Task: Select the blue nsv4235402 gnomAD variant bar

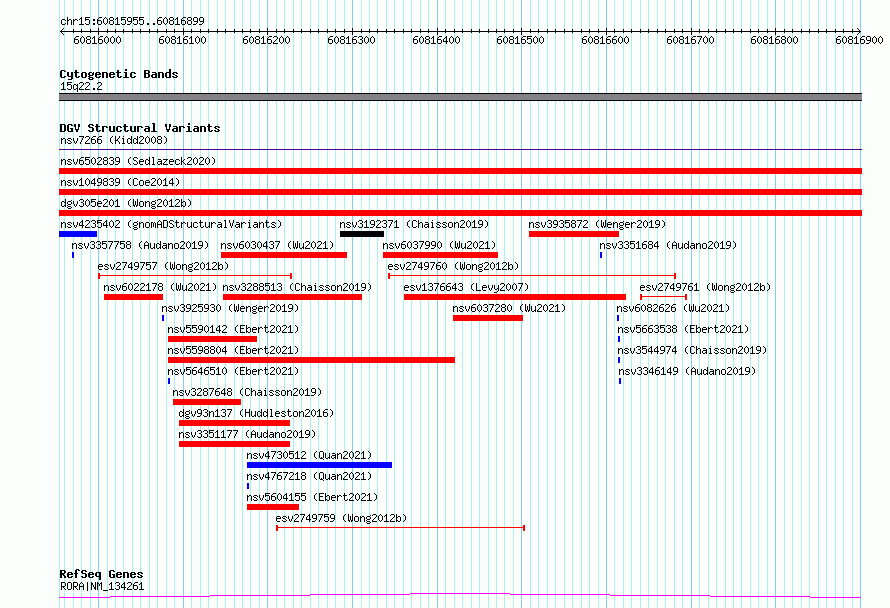Action: click(78, 234)
